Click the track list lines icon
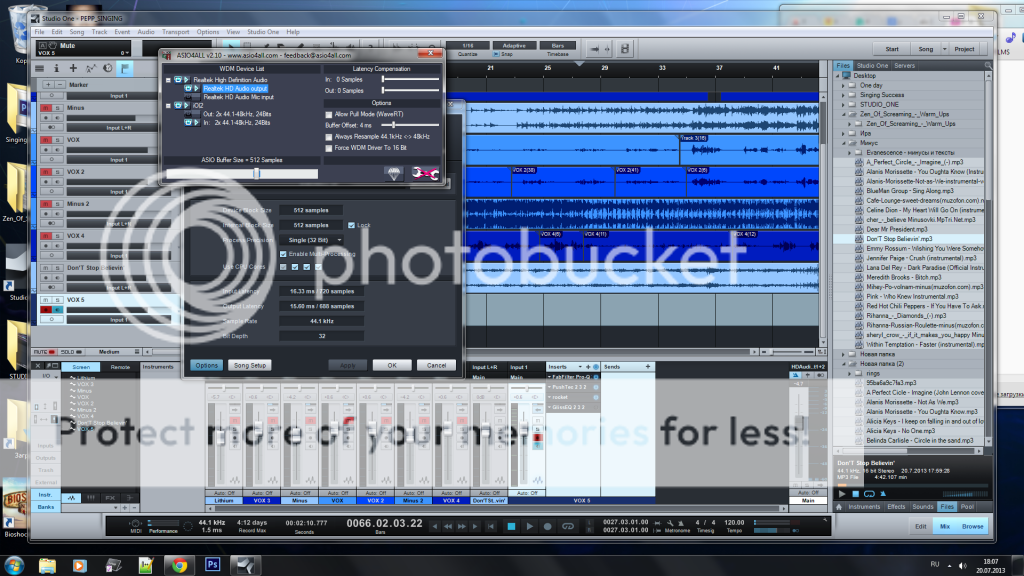This screenshot has width=1024, height=576. (40, 68)
